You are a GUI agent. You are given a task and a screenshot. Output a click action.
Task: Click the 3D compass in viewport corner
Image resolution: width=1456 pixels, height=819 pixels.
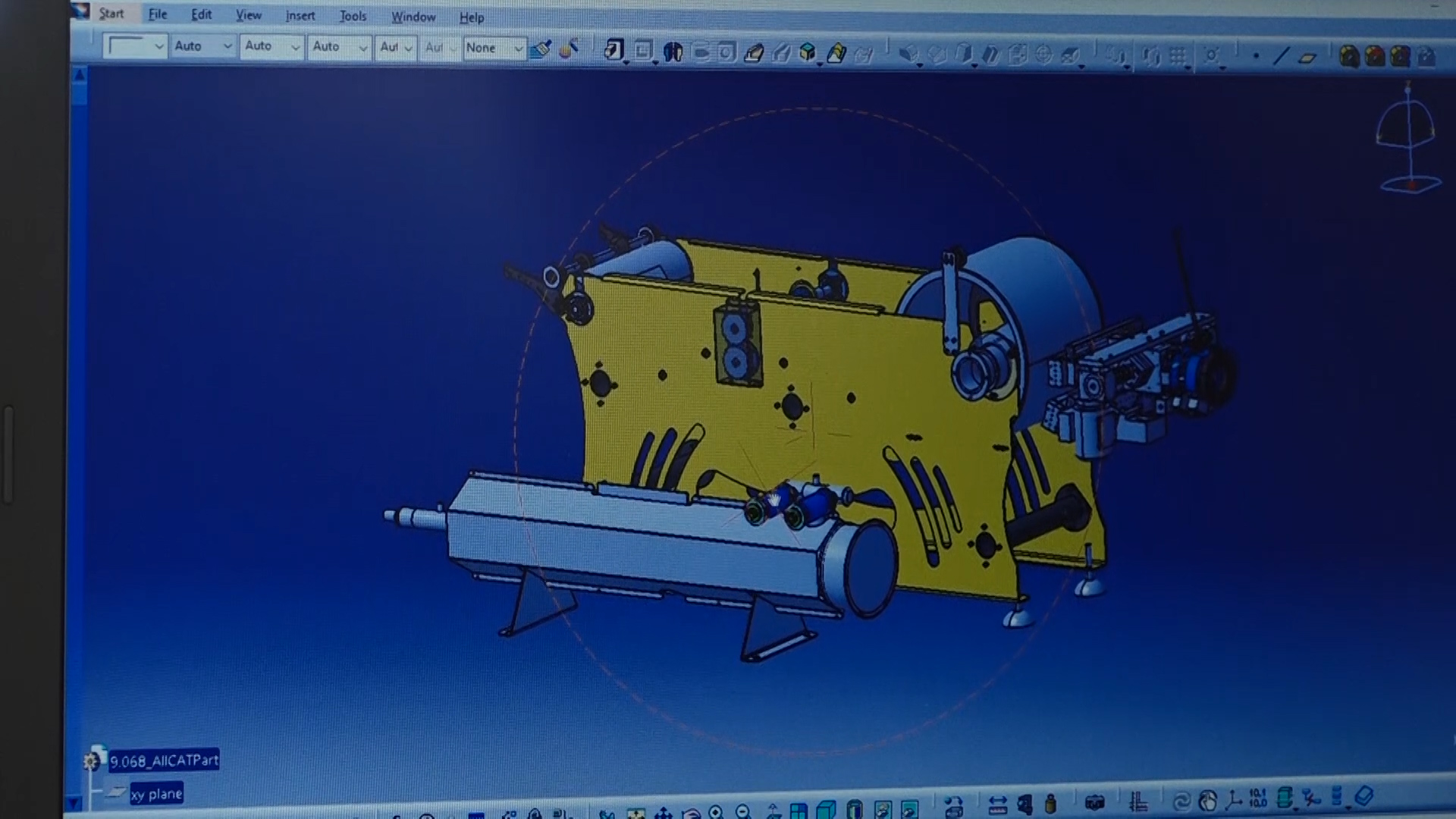coord(1408,140)
